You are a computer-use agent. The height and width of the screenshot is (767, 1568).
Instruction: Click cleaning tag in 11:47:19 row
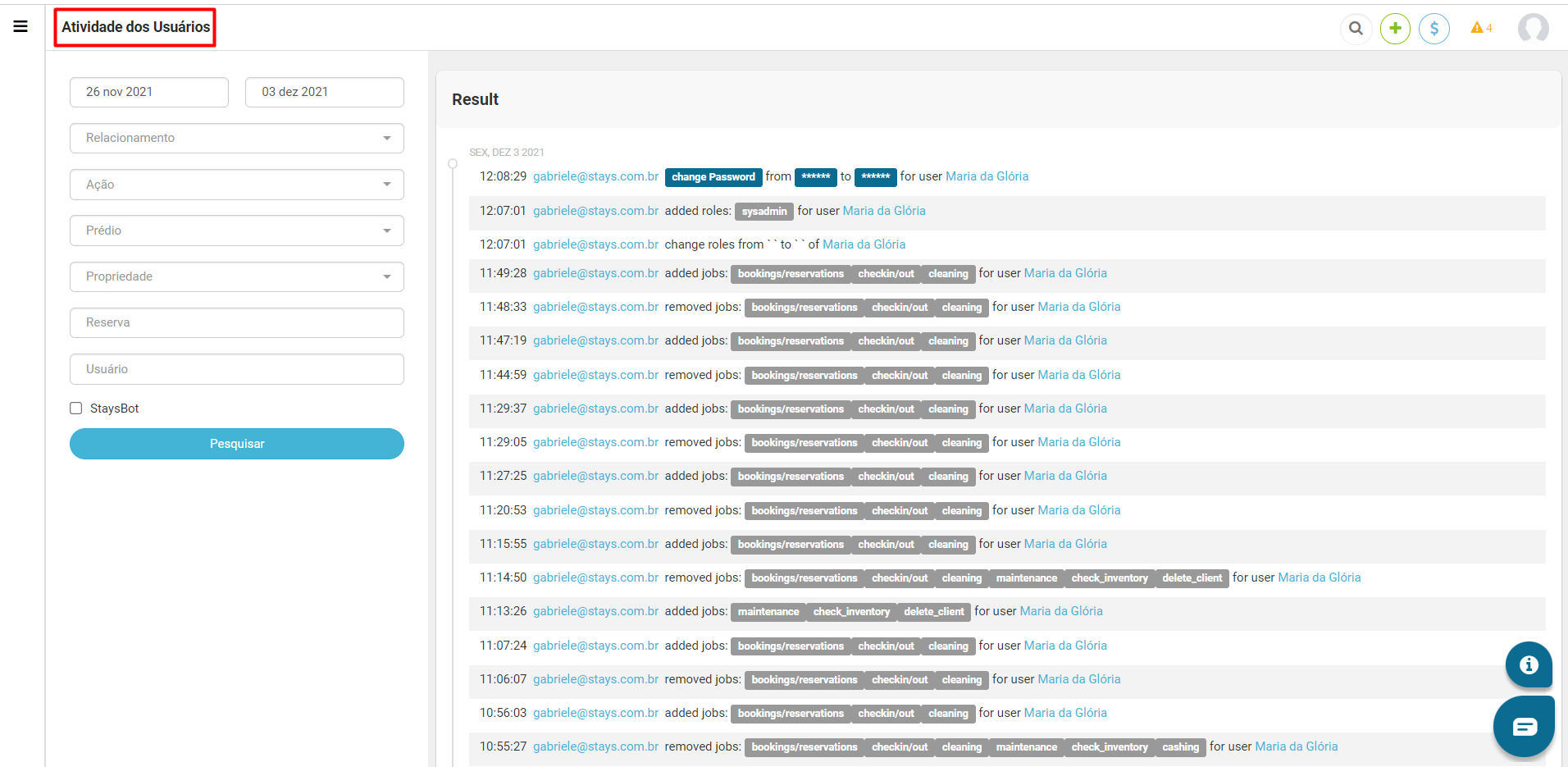click(948, 341)
